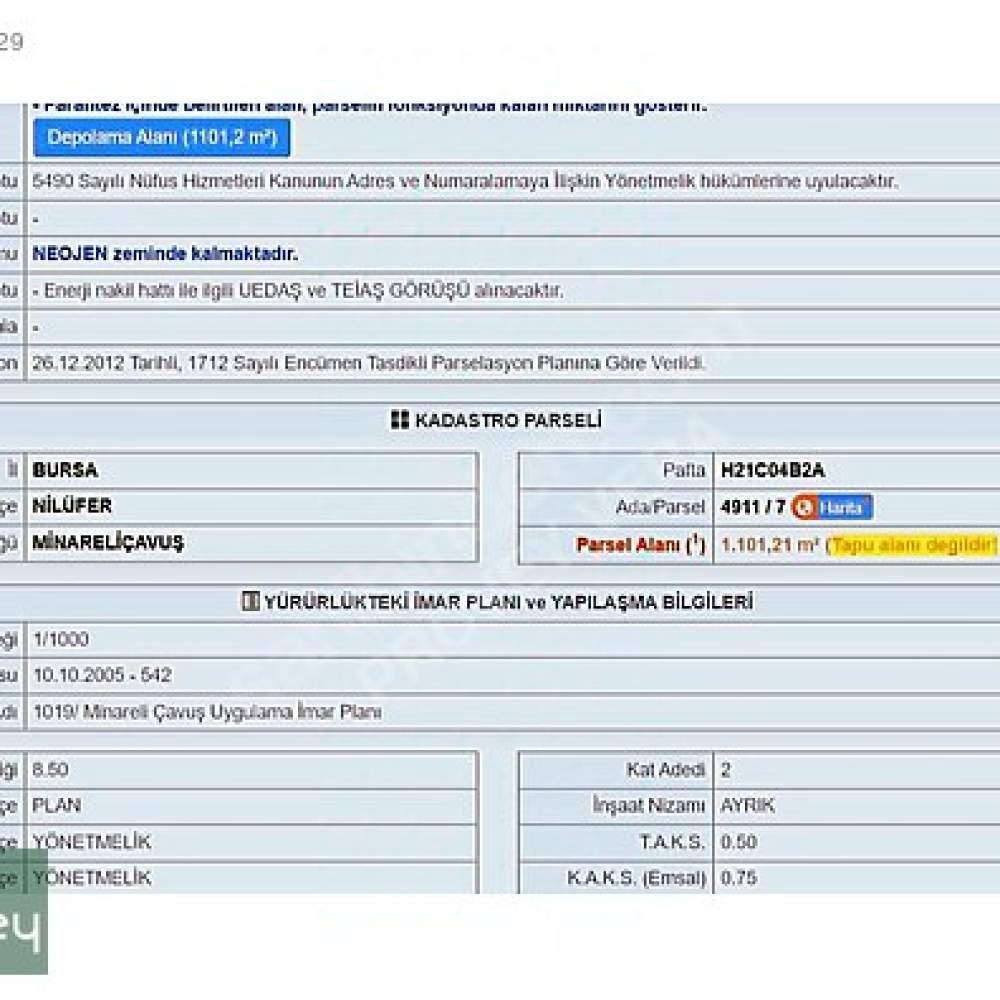Select the '4911 / 7' parcel number

coord(753,507)
